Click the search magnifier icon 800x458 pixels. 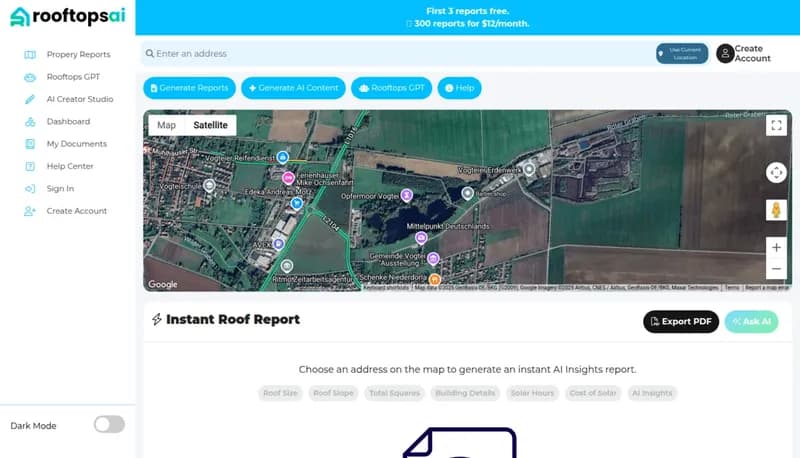tap(149, 54)
